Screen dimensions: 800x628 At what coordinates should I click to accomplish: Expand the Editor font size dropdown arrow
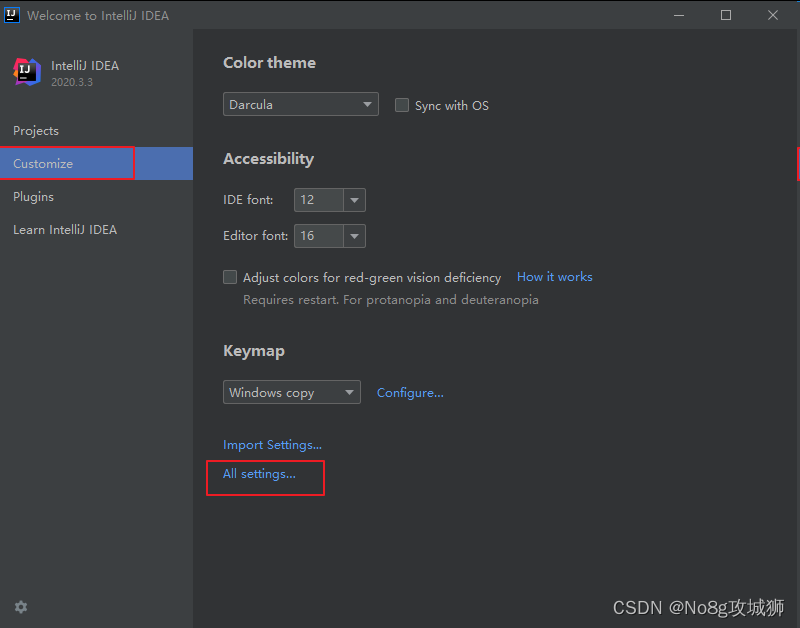click(x=355, y=236)
